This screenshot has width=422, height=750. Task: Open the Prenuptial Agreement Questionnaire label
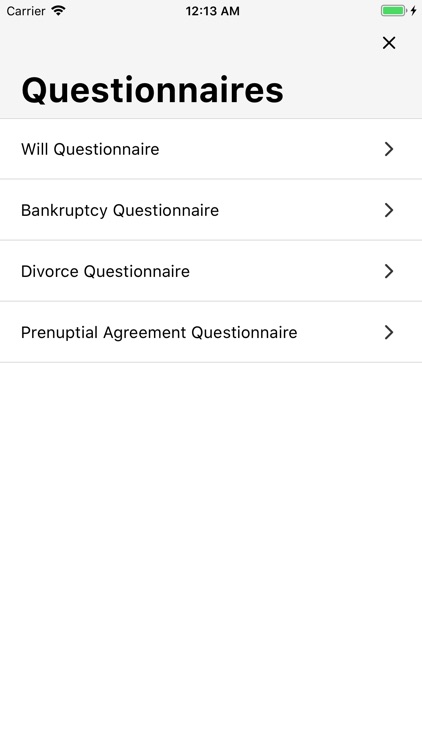[x=159, y=332]
